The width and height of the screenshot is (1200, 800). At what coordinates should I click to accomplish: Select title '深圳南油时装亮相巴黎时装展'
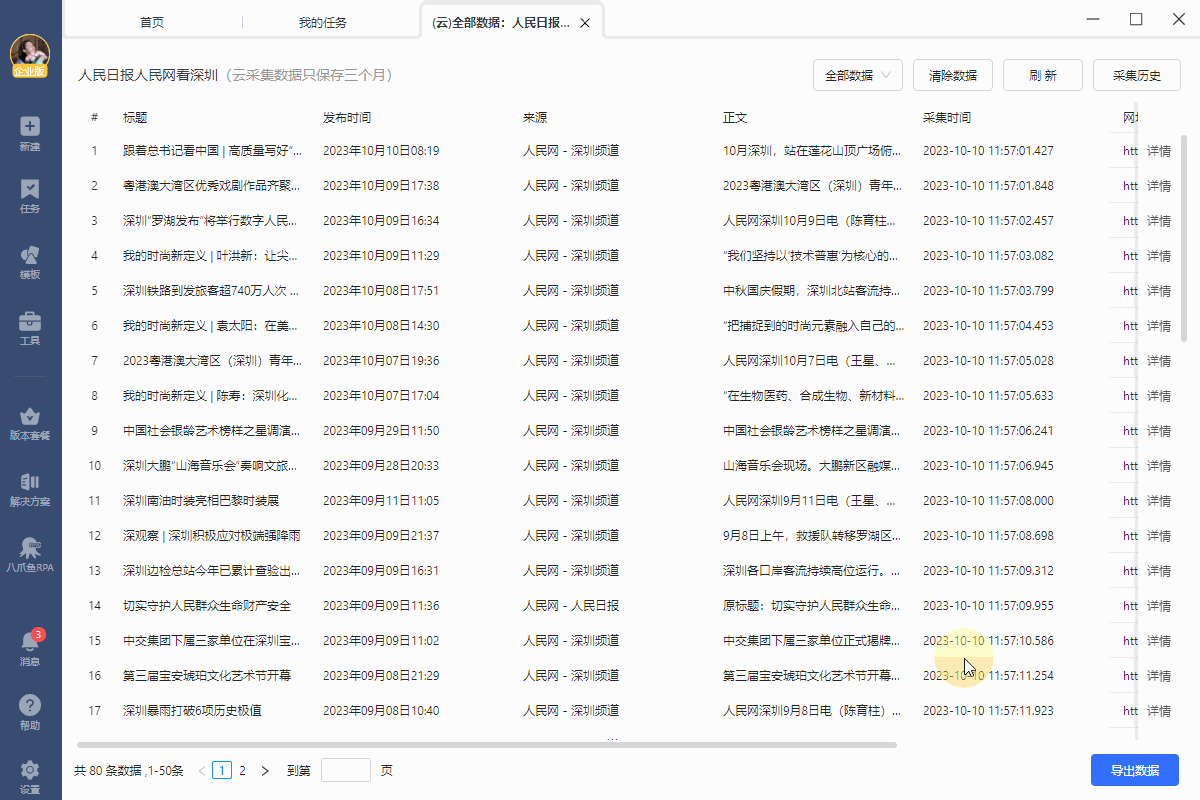pyautogui.click(x=201, y=501)
